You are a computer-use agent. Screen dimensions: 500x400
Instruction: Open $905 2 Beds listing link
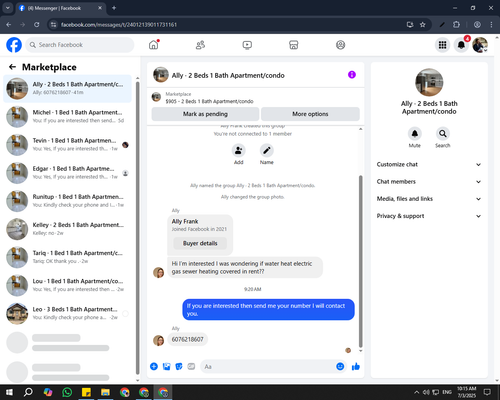click(209, 101)
